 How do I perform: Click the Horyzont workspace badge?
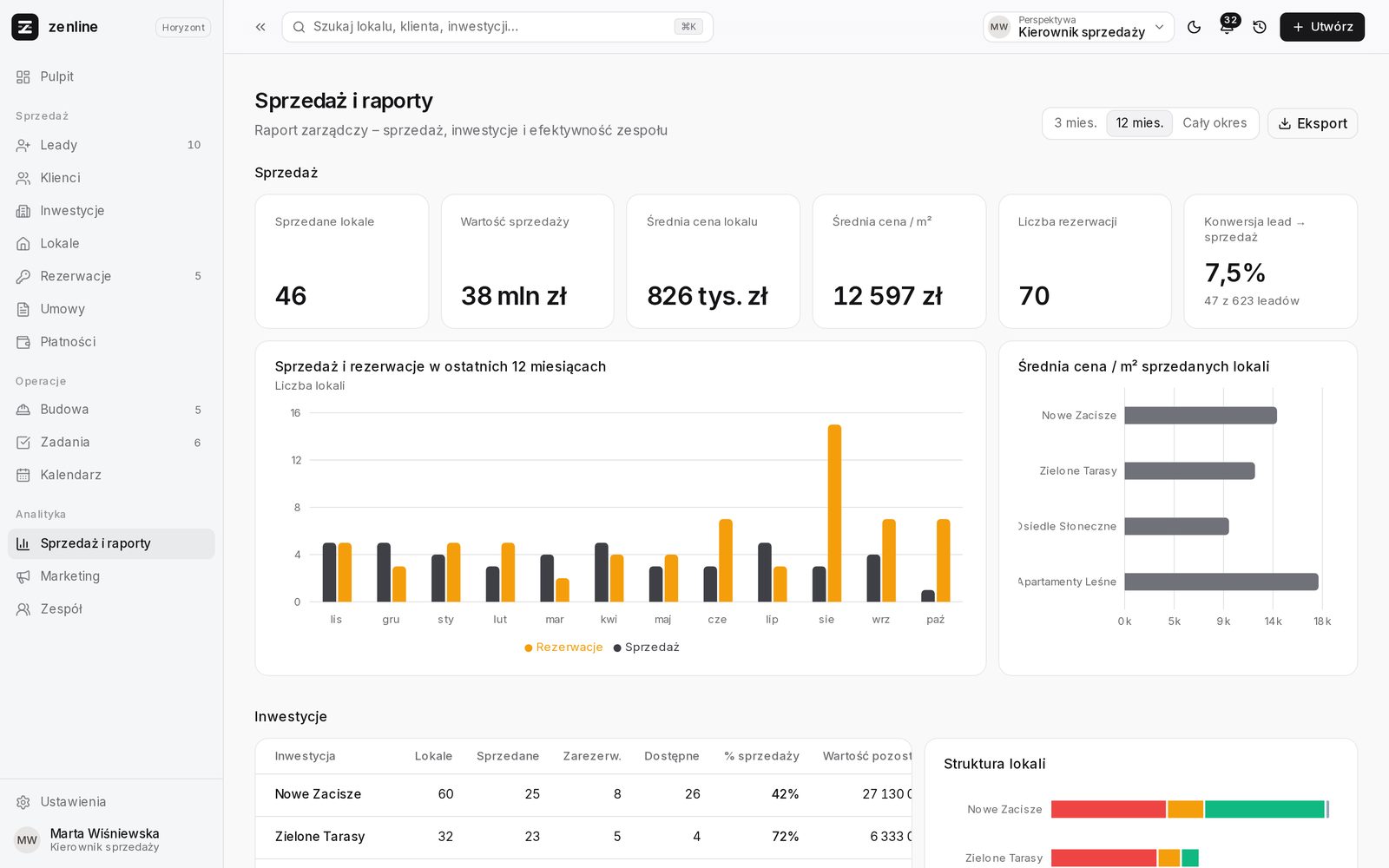(183, 28)
